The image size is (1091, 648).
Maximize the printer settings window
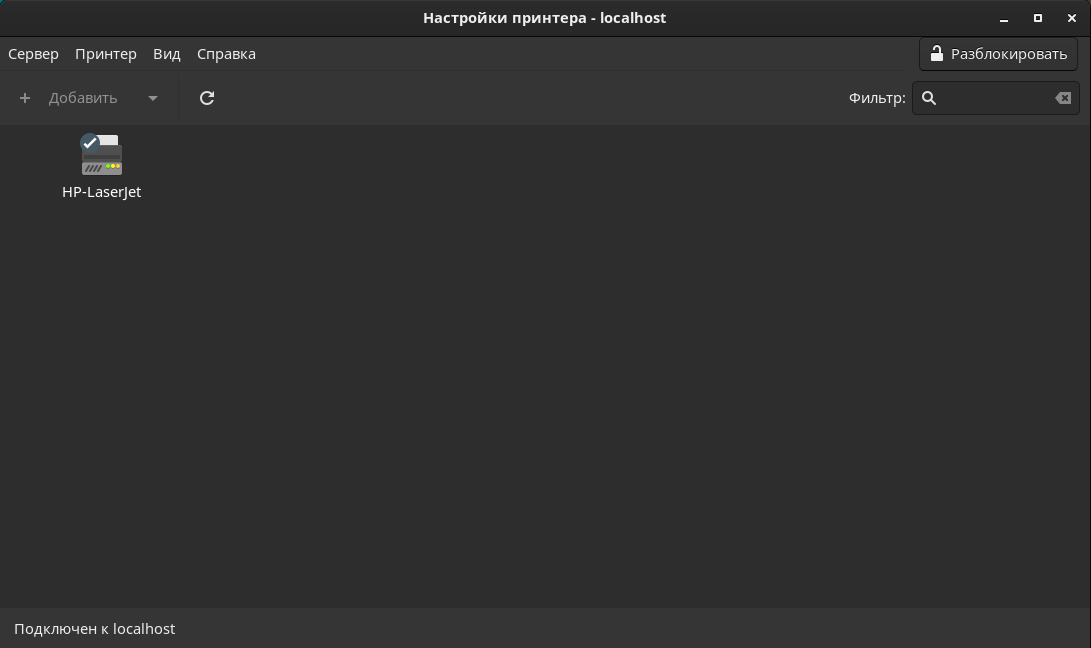[x=1038, y=18]
